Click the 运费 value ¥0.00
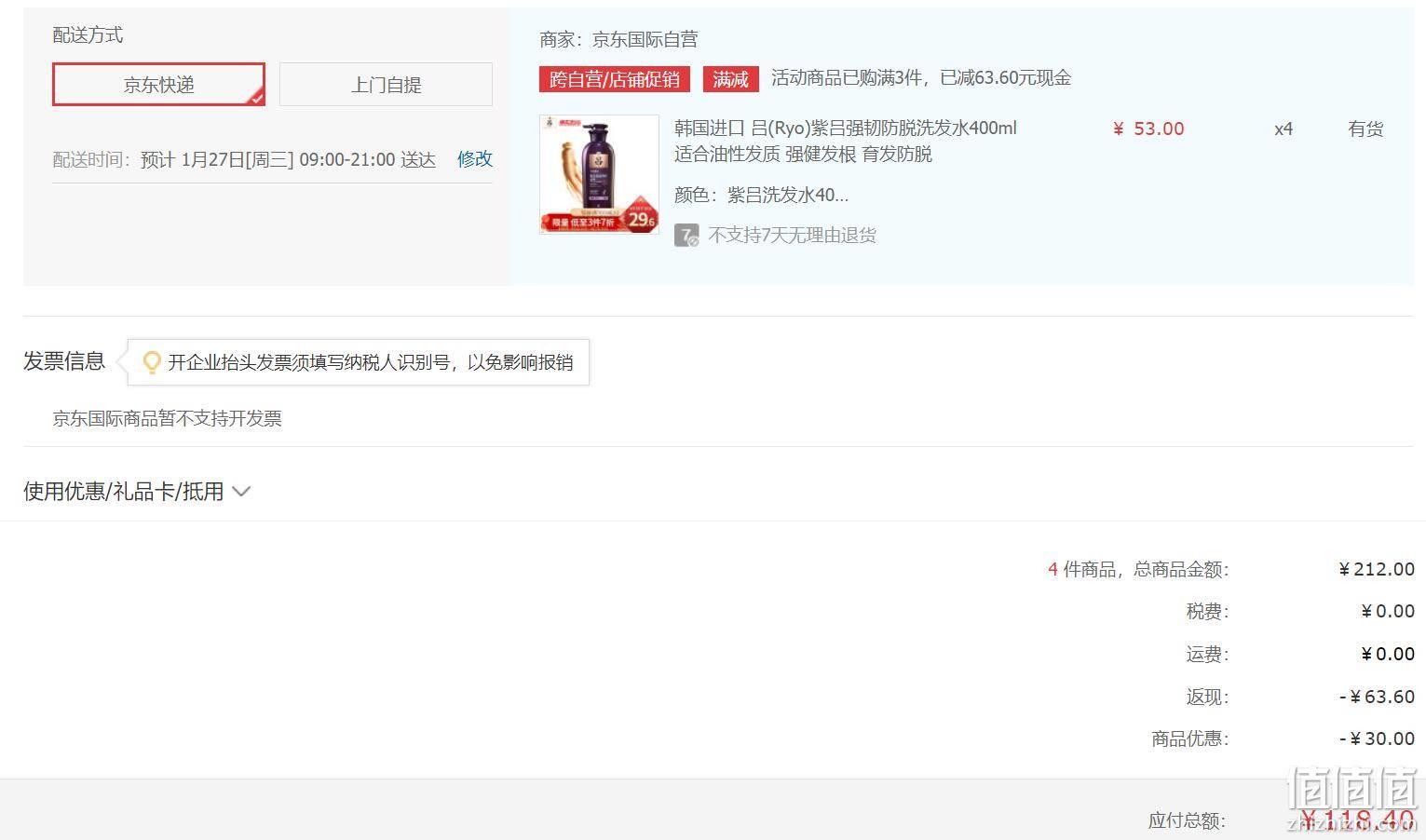Image resolution: width=1426 pixels, height=840 pixels. click(x=1388, y=654)
